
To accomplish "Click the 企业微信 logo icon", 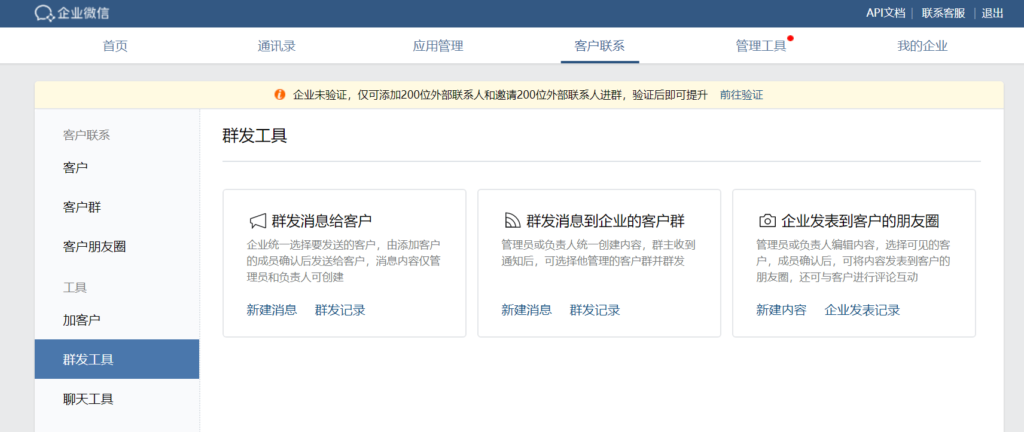I will click(x=45, y=13).
